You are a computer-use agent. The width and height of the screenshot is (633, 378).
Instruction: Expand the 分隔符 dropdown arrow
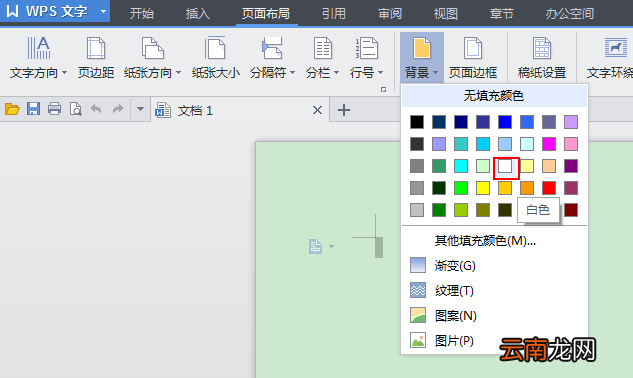292,73
